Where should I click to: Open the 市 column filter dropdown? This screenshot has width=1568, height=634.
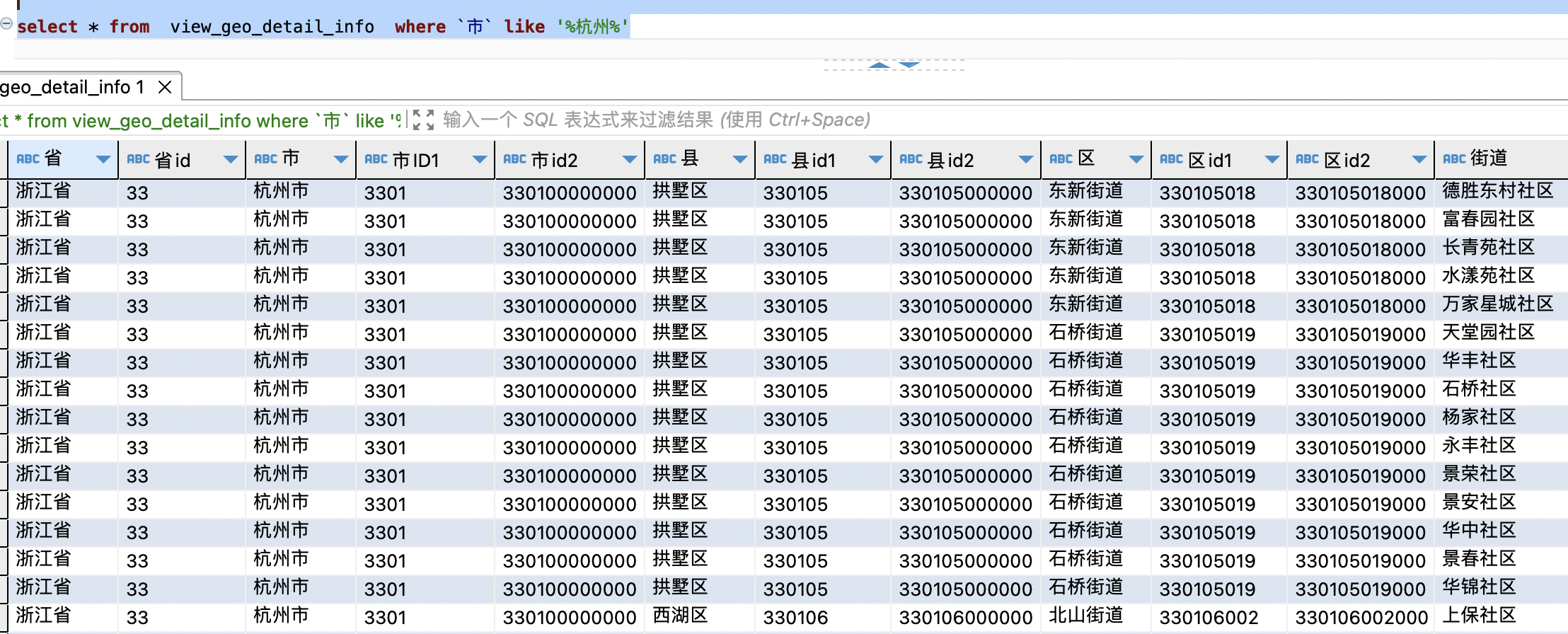(x=341, y=159)
